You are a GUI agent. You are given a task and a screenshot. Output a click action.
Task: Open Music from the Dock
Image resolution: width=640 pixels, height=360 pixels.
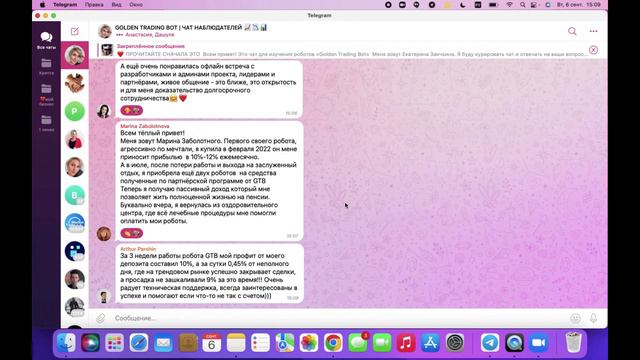(x=406, y=342)
